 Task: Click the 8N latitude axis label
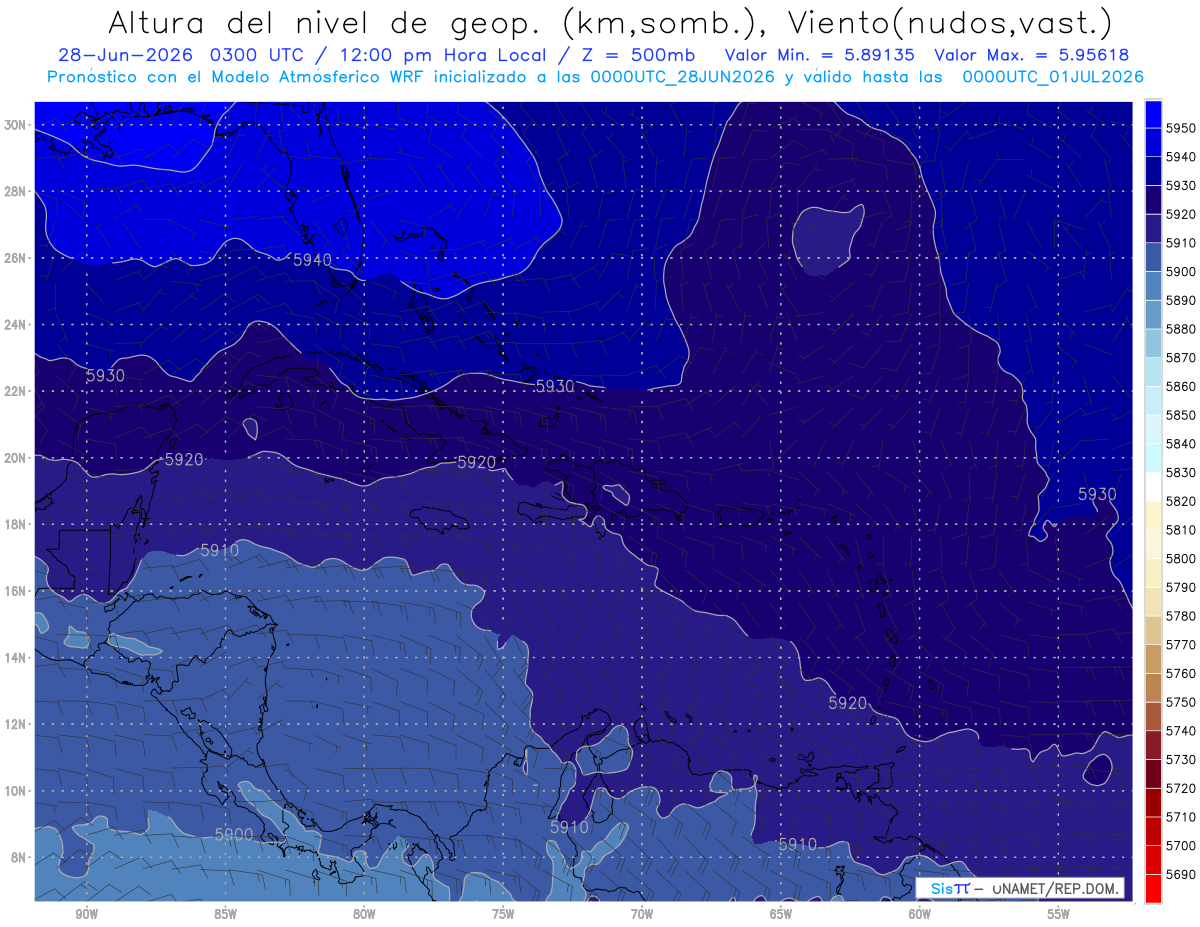pos(20,858)
